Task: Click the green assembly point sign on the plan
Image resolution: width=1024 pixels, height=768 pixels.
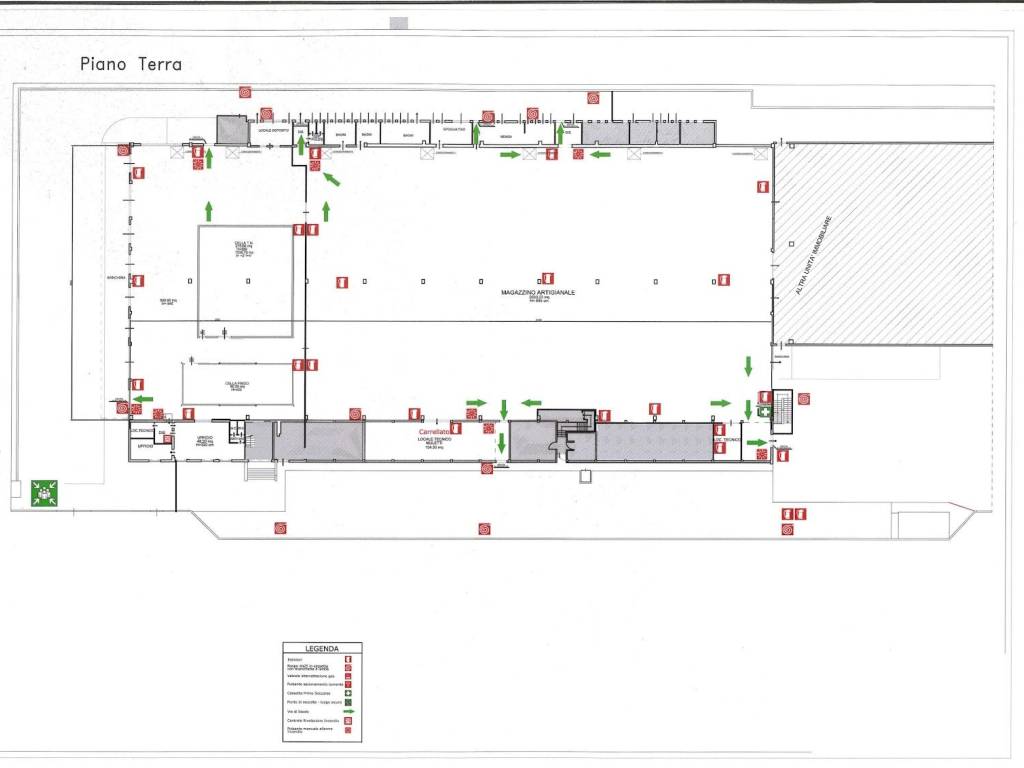Action: coord(44,493)
